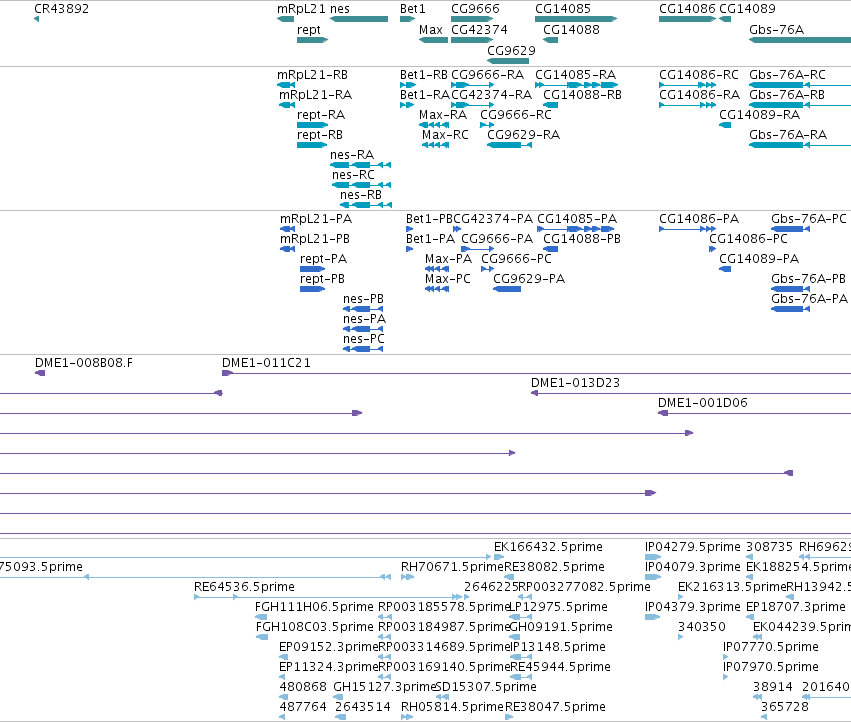Viewport: 851px width, 722px height.
Task: Select the EP09152.3prime EST label
Action: coord(328,647)
